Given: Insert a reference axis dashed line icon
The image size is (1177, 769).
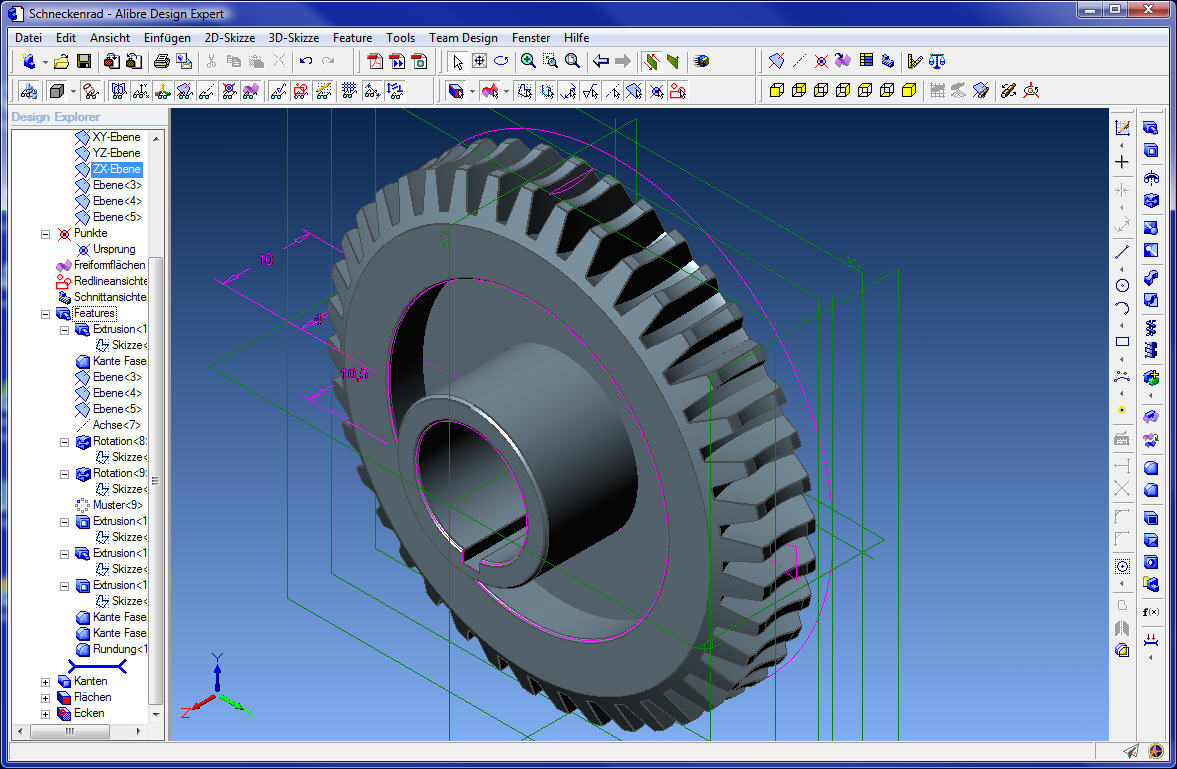Looking at the screenshot, I should (799, 62).
